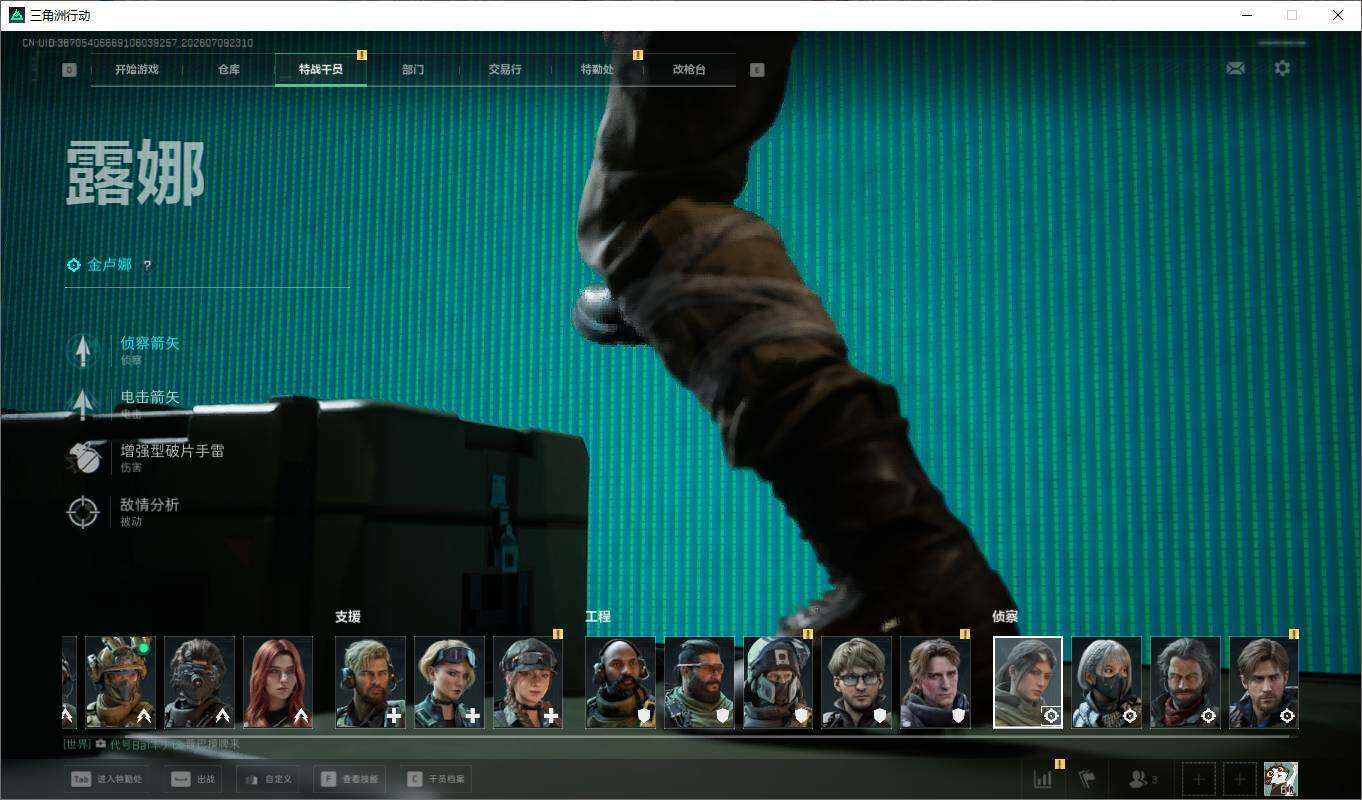Click the 干员档案 button
This screenshot has width=1362, height=800.
click(x=435, y=779)
